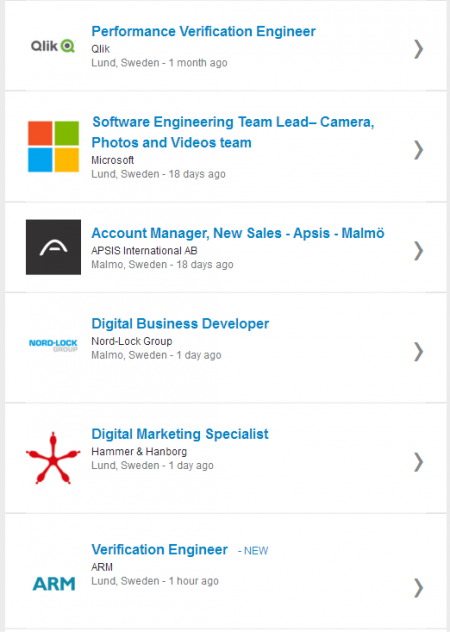The height and width of the screenshot is (632, 450).
Task: Click chevron arrow for Nord-Lock job
Action: (419, 351)
